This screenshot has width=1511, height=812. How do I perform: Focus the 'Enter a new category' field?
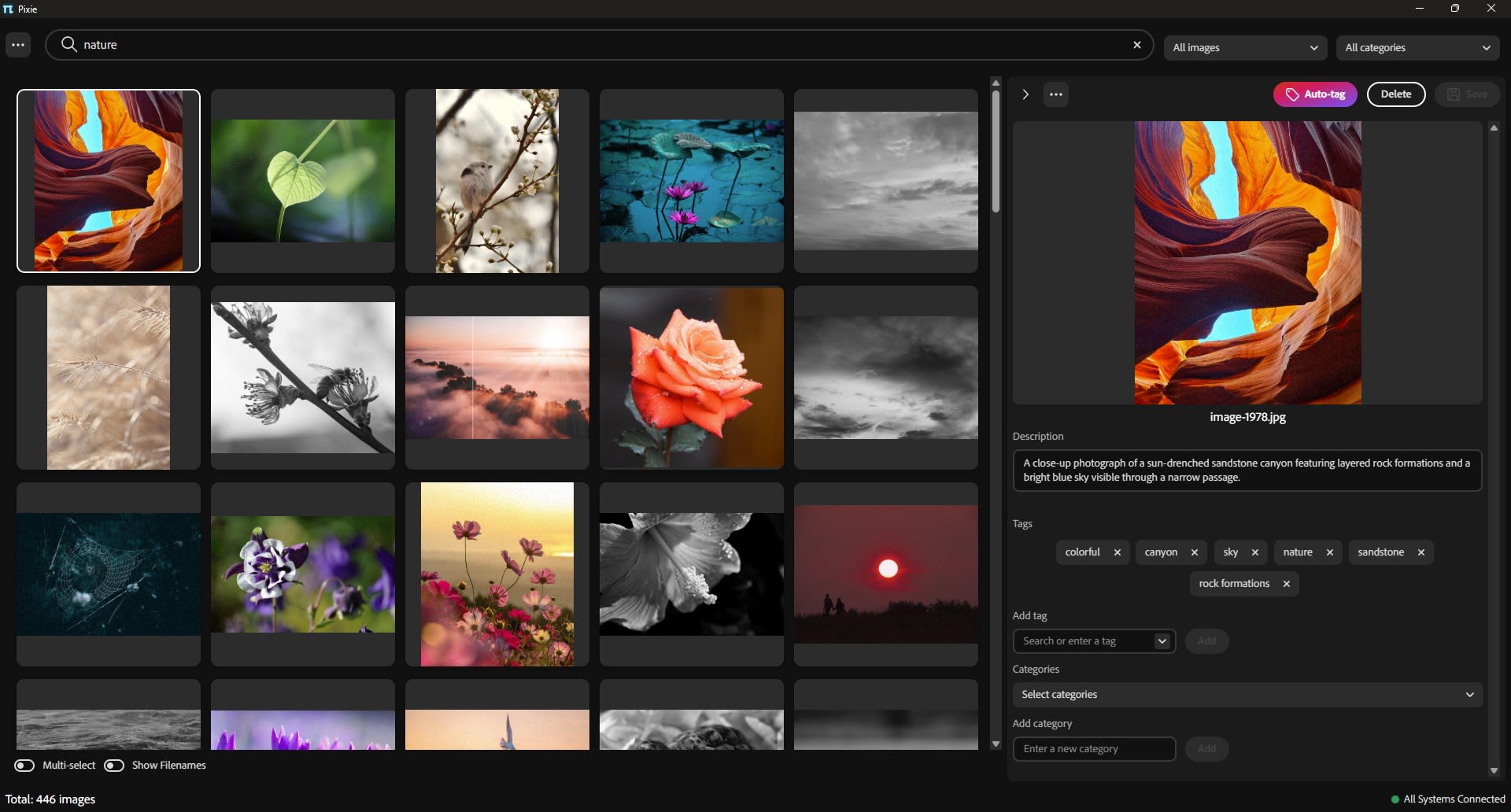(x=1093, y=749)
